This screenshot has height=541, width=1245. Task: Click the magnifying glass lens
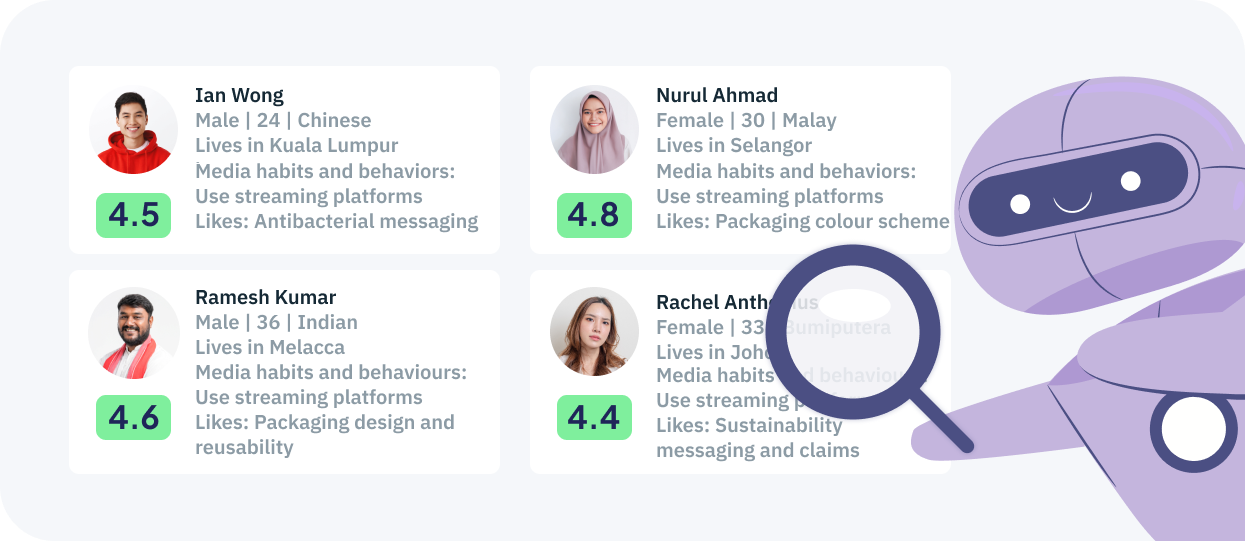point(860,331)
